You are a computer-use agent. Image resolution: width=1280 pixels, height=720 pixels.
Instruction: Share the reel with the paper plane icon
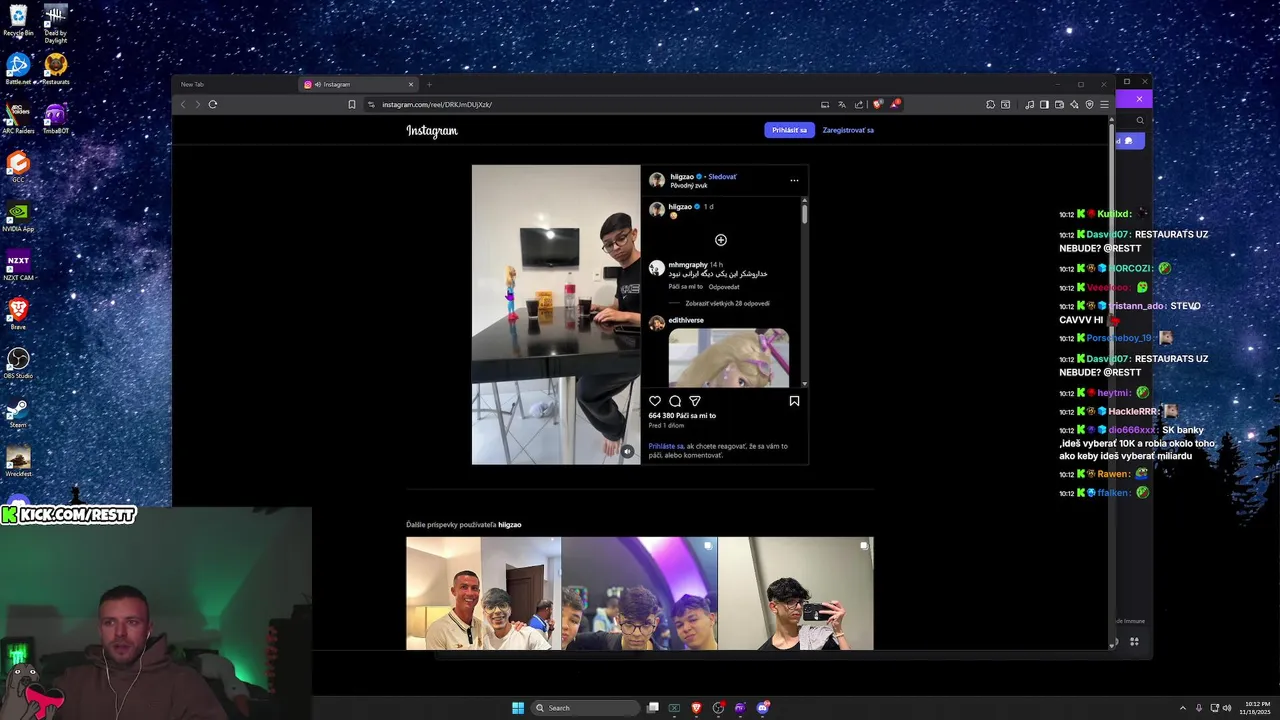[695, 401]
